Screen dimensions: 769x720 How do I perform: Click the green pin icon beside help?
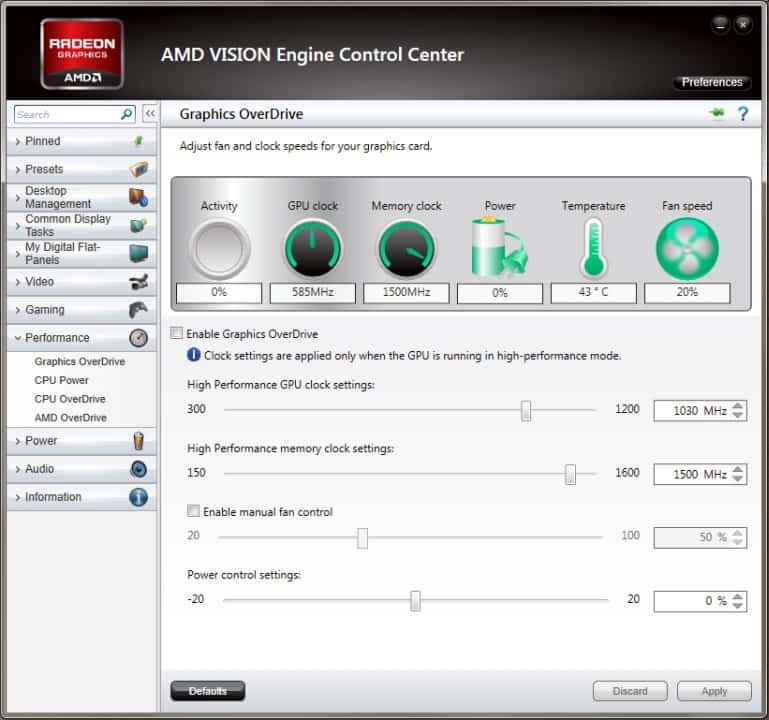pyautogui.click(x=716, y=114)
